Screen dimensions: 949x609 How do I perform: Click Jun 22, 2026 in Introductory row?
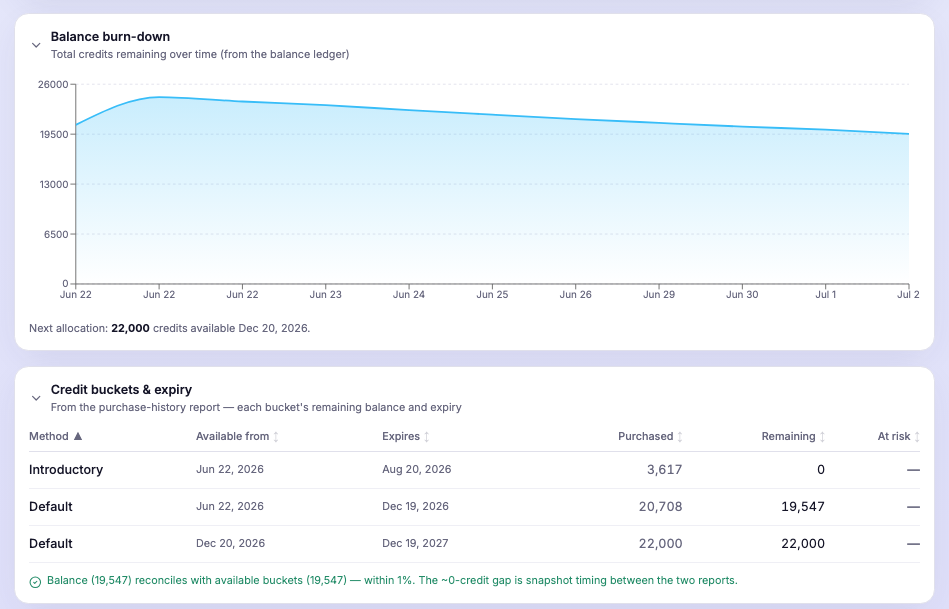230,469
